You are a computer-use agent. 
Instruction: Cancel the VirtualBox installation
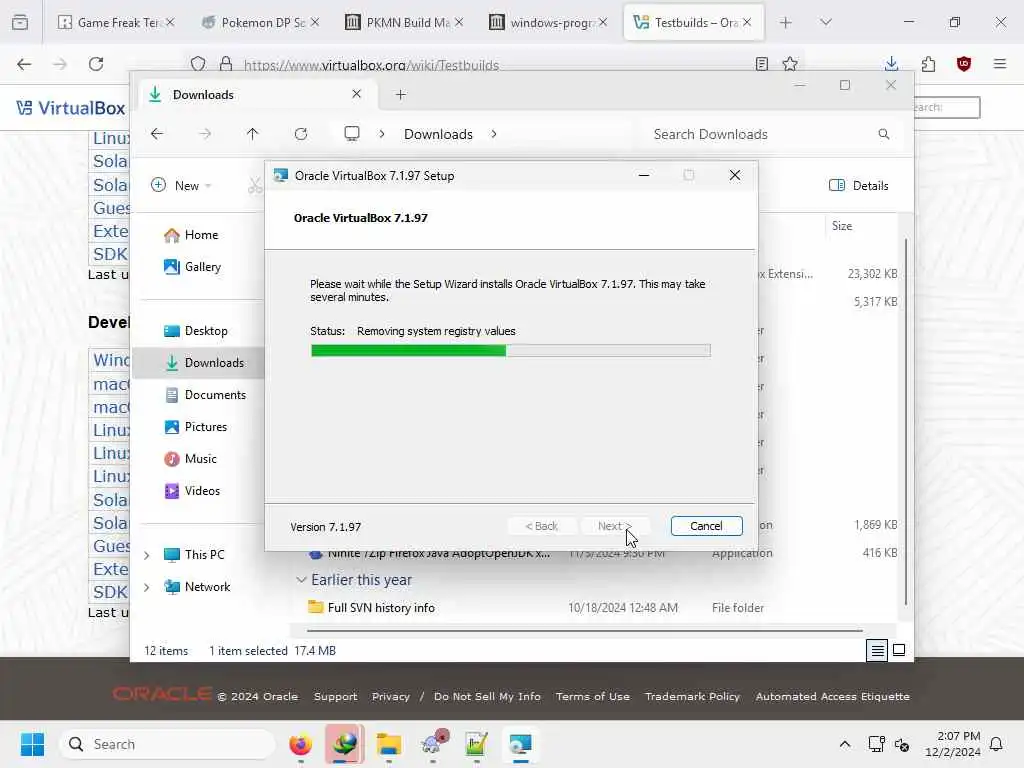coord(706,526)
